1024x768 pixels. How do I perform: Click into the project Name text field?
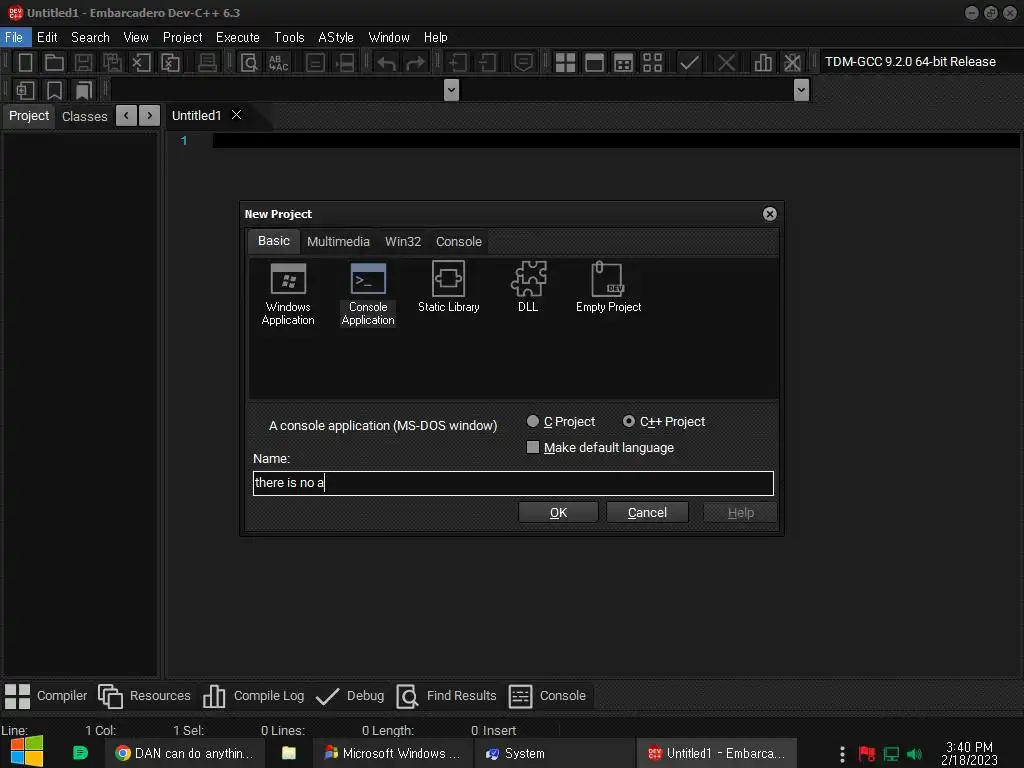coord(513,483)
